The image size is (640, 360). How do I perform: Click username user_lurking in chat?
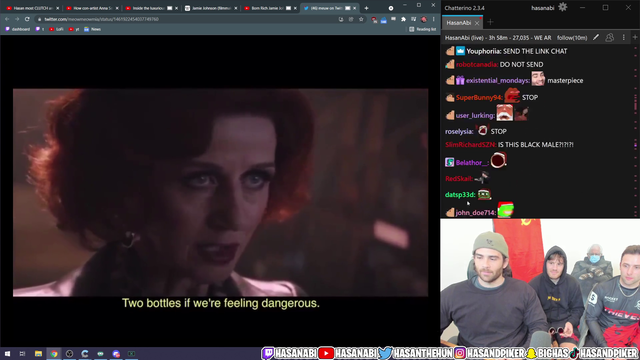point(475,116)
